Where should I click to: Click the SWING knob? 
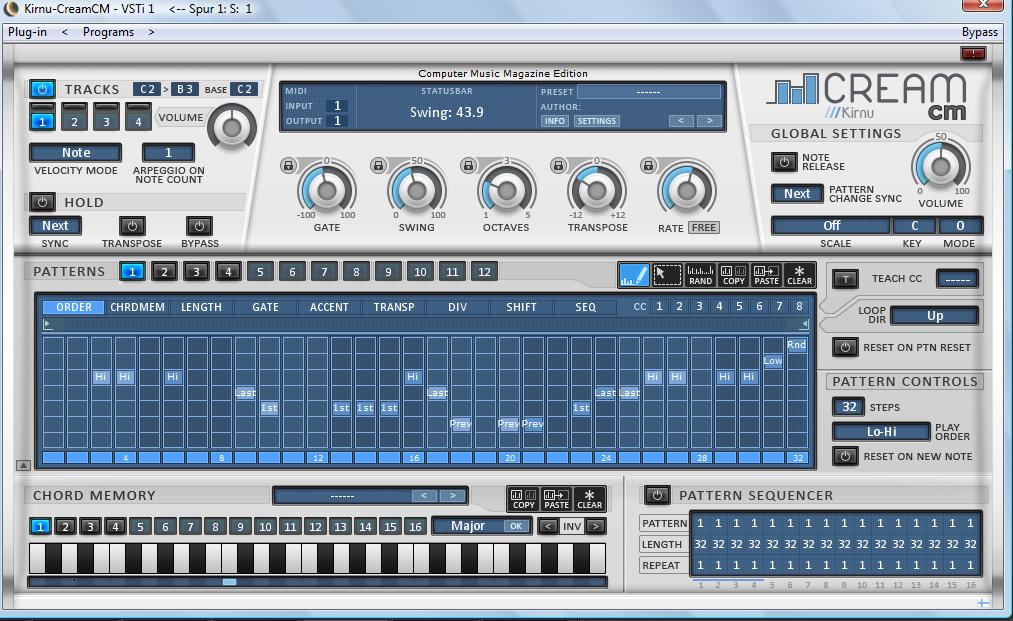tap(416, 190)
